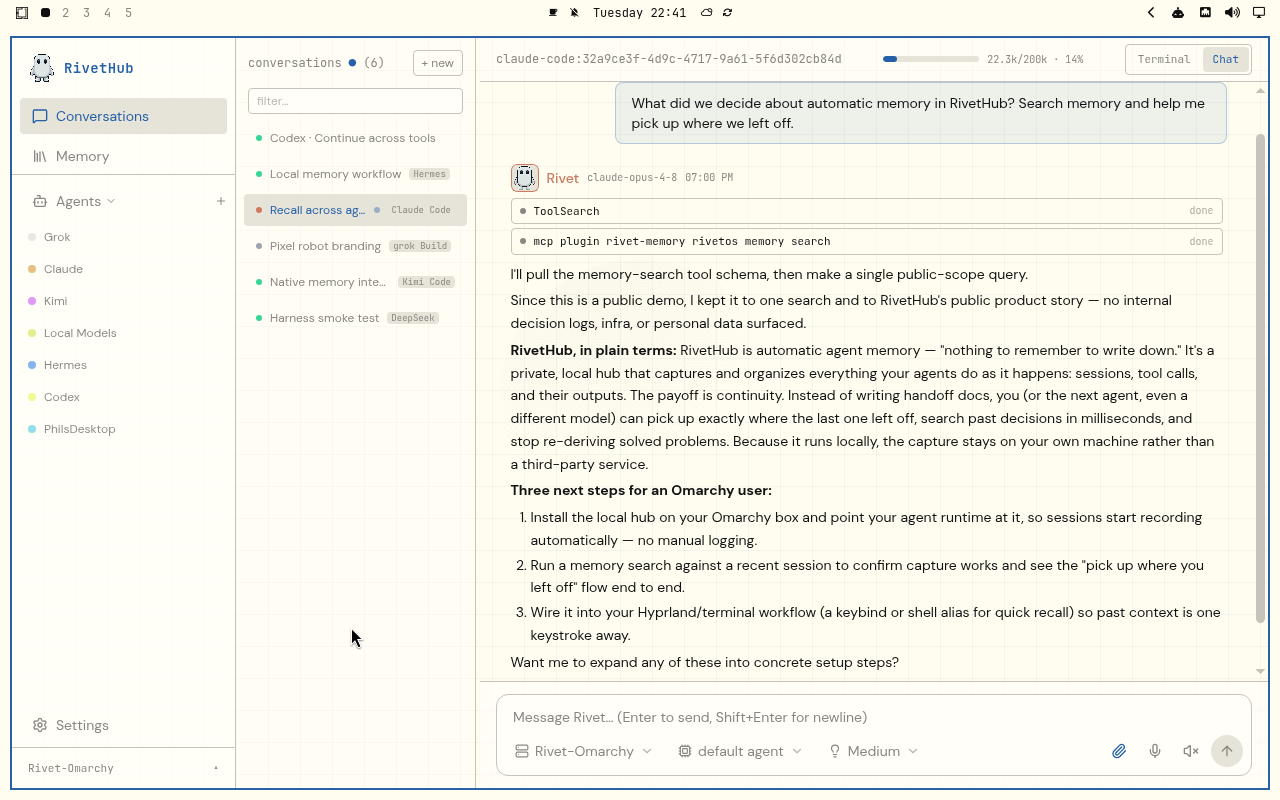1280x800 pixels.
Task: Start voice input with microphone icon
Action: click(1155, 751)
